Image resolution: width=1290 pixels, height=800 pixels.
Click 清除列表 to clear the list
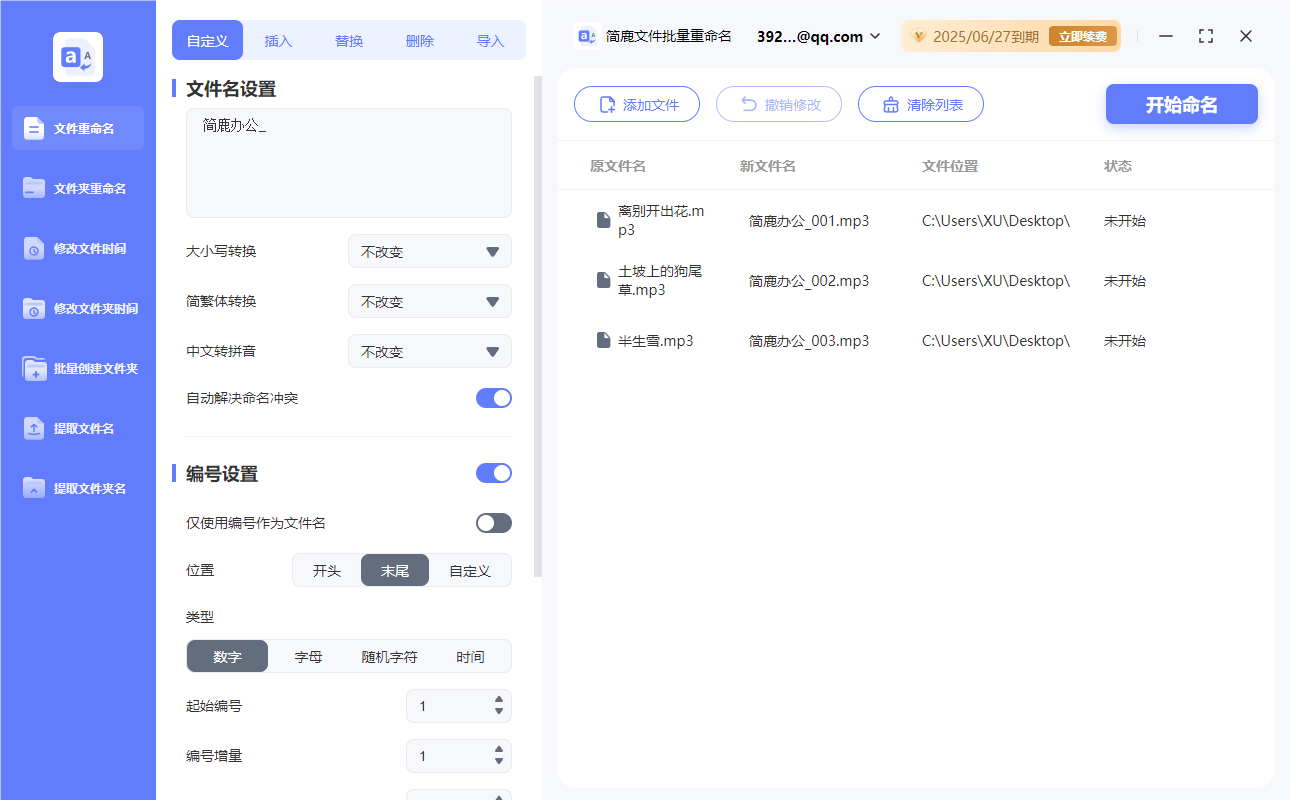tap(920, 104)
